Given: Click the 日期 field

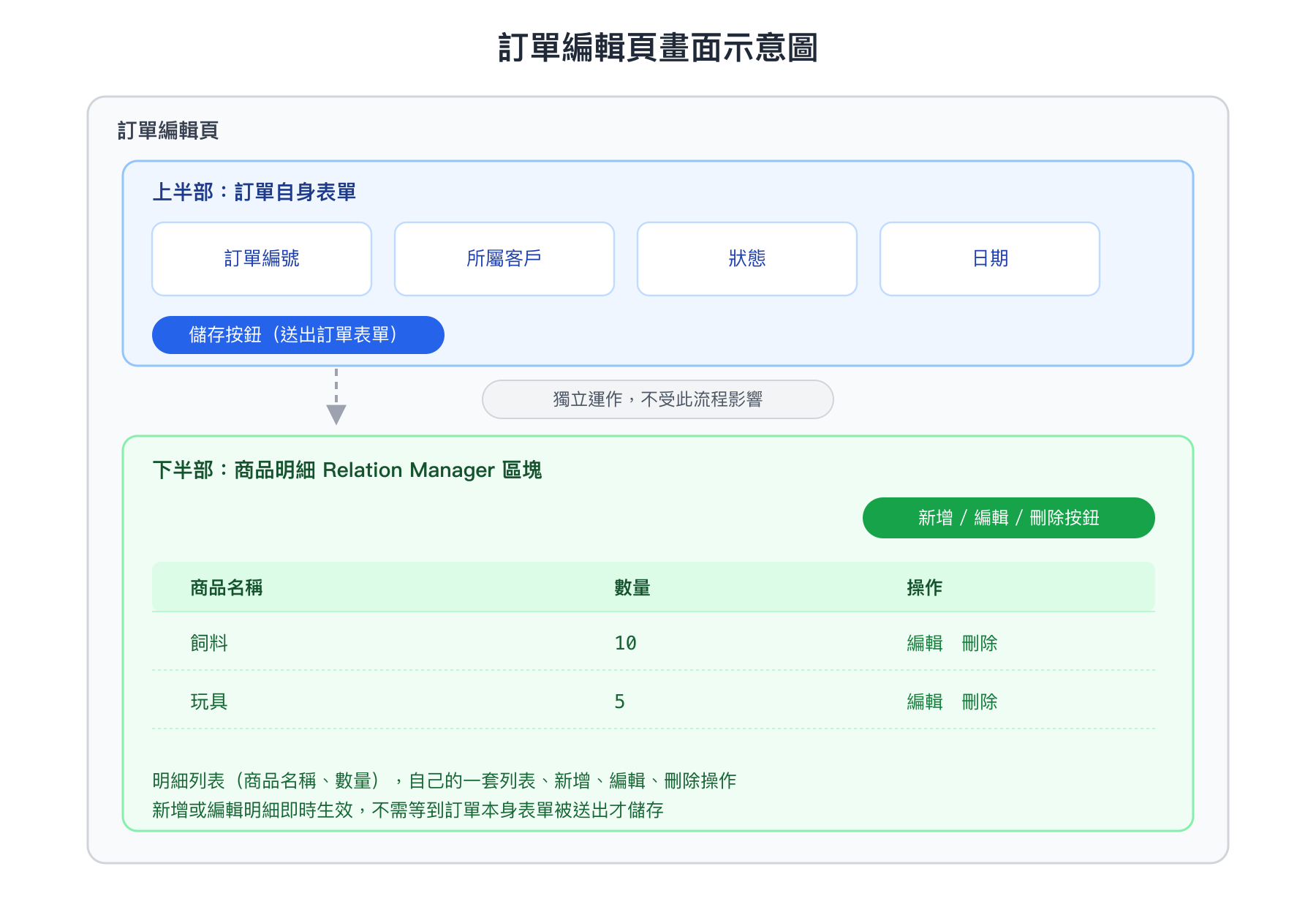Looking at the screenshot, I should tap(990, 259).
